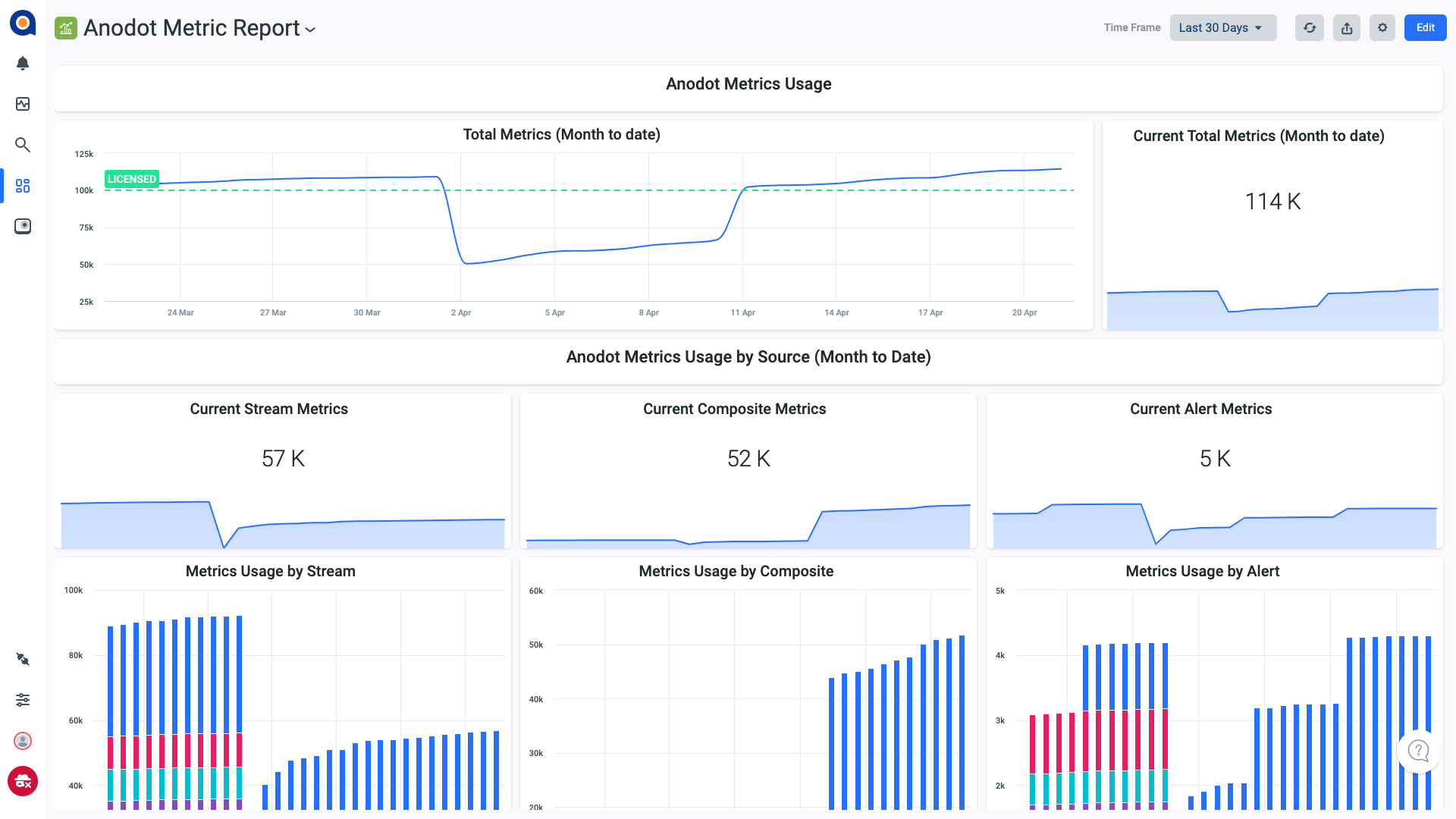Viewport: 1456px width, 819px height.
Task: Click the LICENSED threshold label
Action: 132,179
